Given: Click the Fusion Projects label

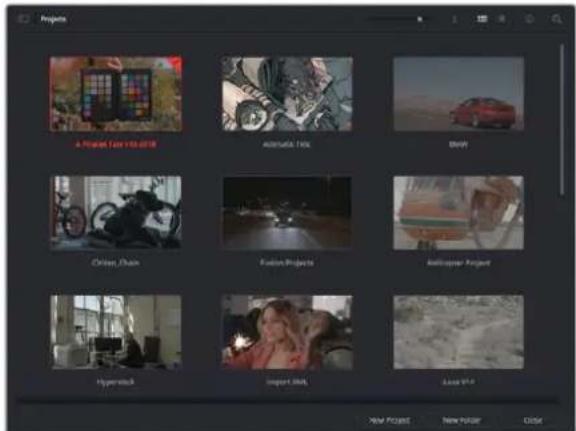Looking at the screenshot, I should click(x=287, y=263).
